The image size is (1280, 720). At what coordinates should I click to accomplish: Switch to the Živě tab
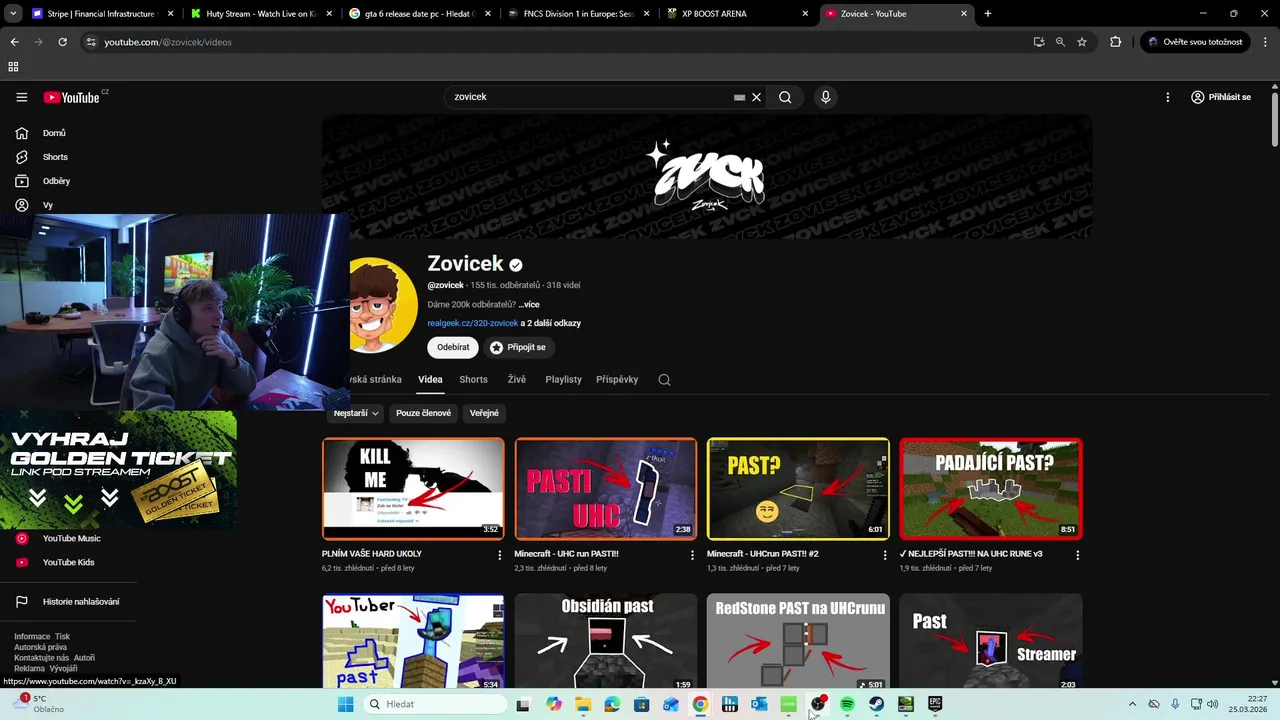click(x=516, y=379)
